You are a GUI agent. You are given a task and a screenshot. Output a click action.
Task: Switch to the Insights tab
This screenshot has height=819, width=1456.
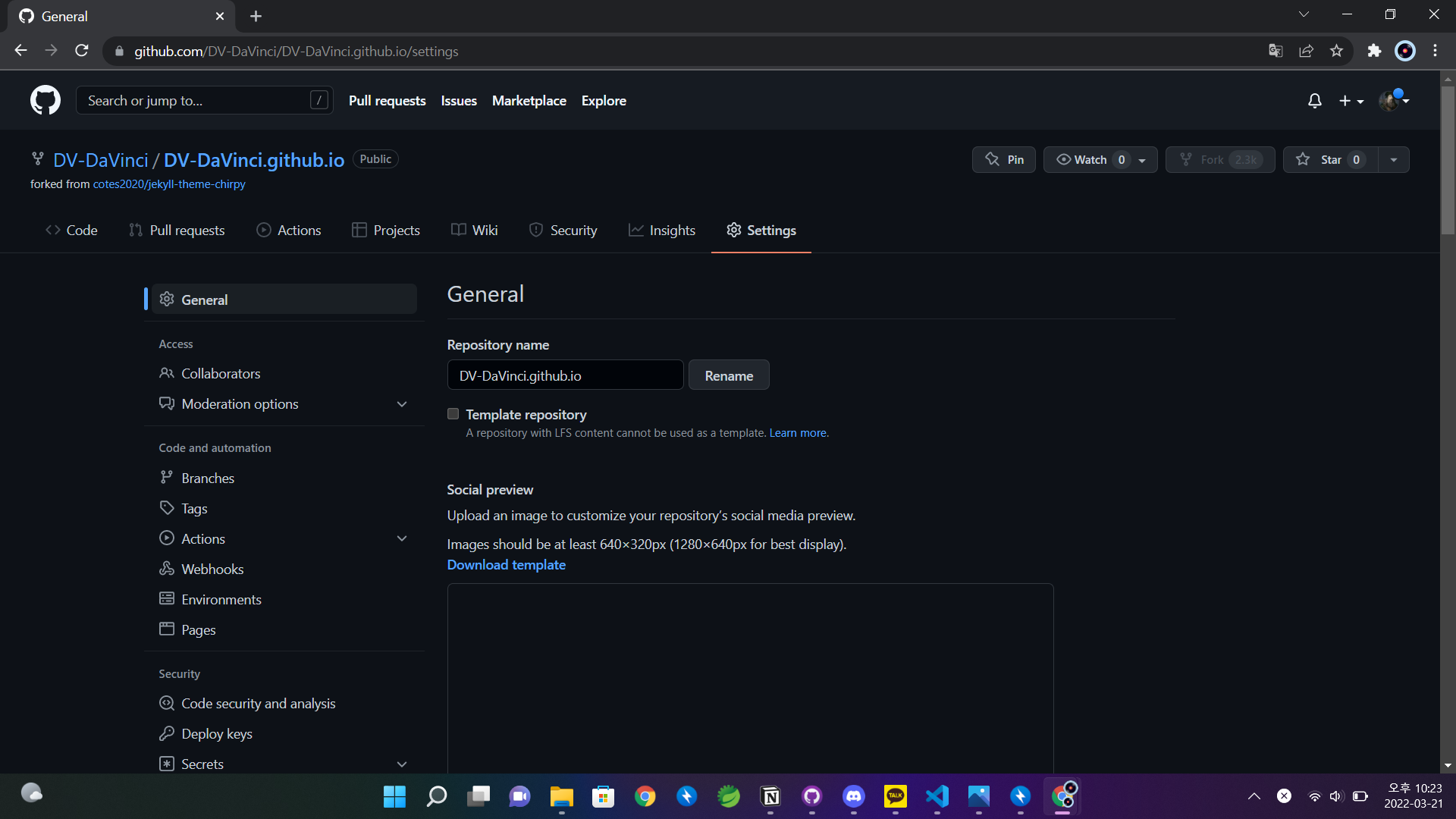coord(662,230)
